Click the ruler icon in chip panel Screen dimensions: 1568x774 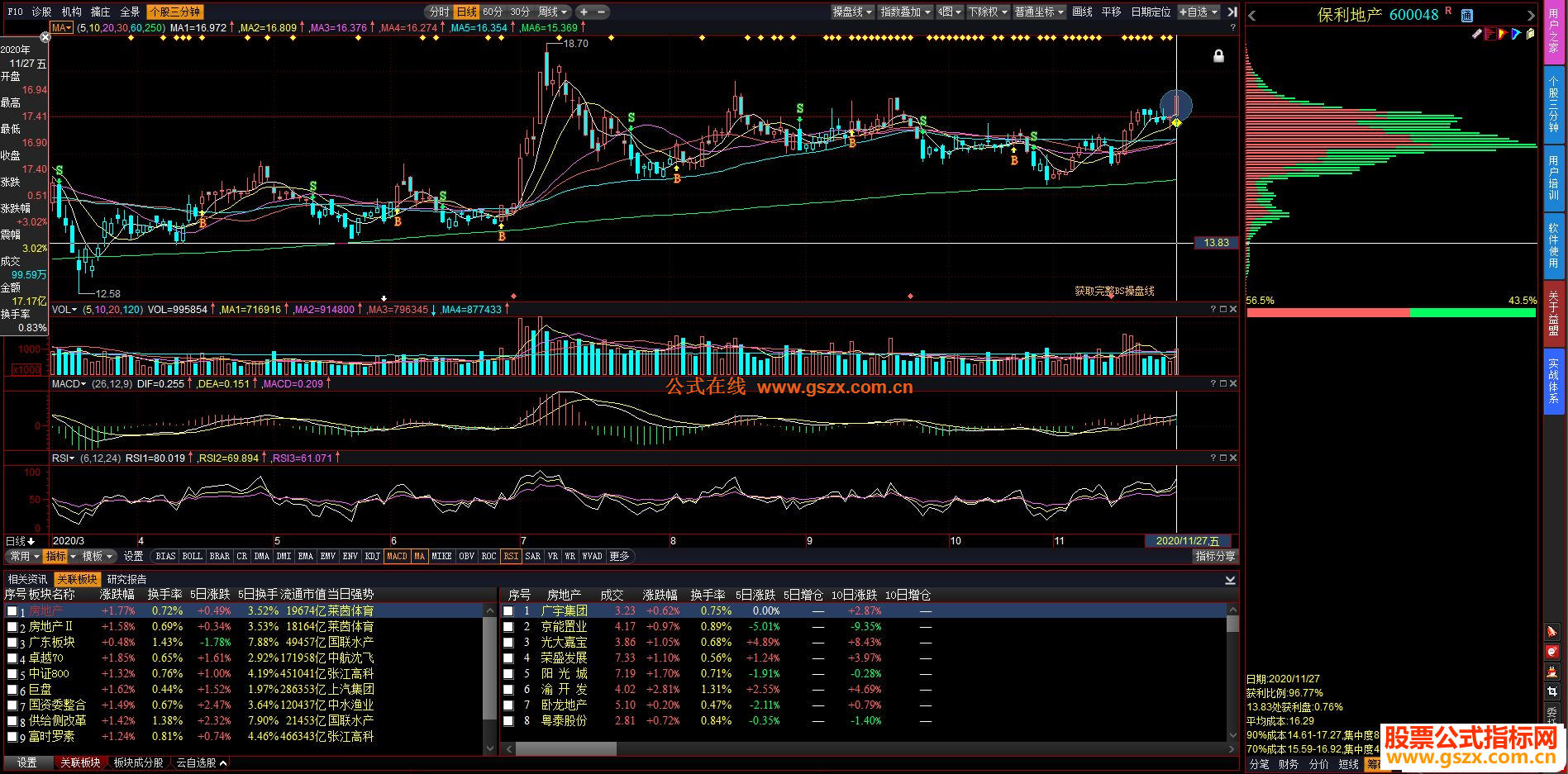(x=1477, y=34)
